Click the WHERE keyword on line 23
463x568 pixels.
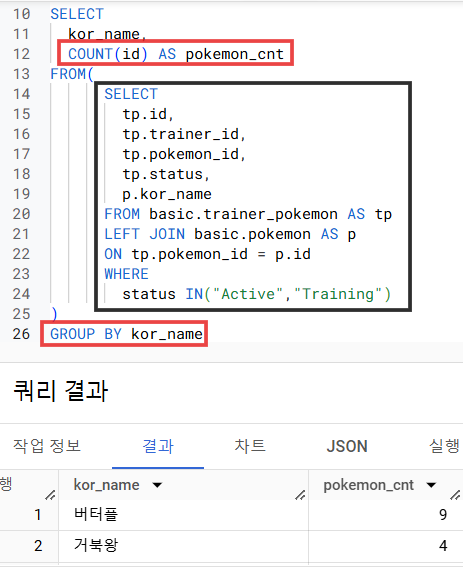[126, 274]
